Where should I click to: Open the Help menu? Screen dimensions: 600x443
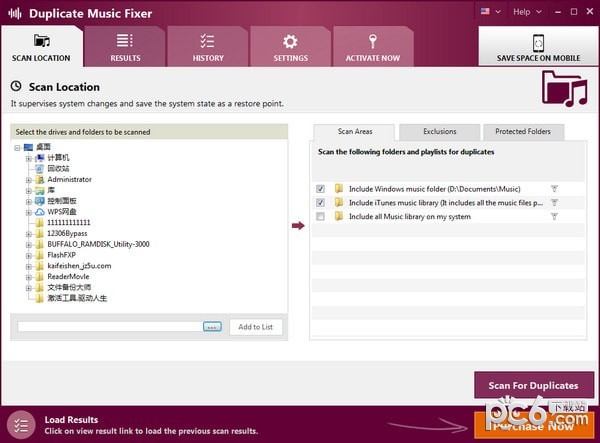[527, 12]
